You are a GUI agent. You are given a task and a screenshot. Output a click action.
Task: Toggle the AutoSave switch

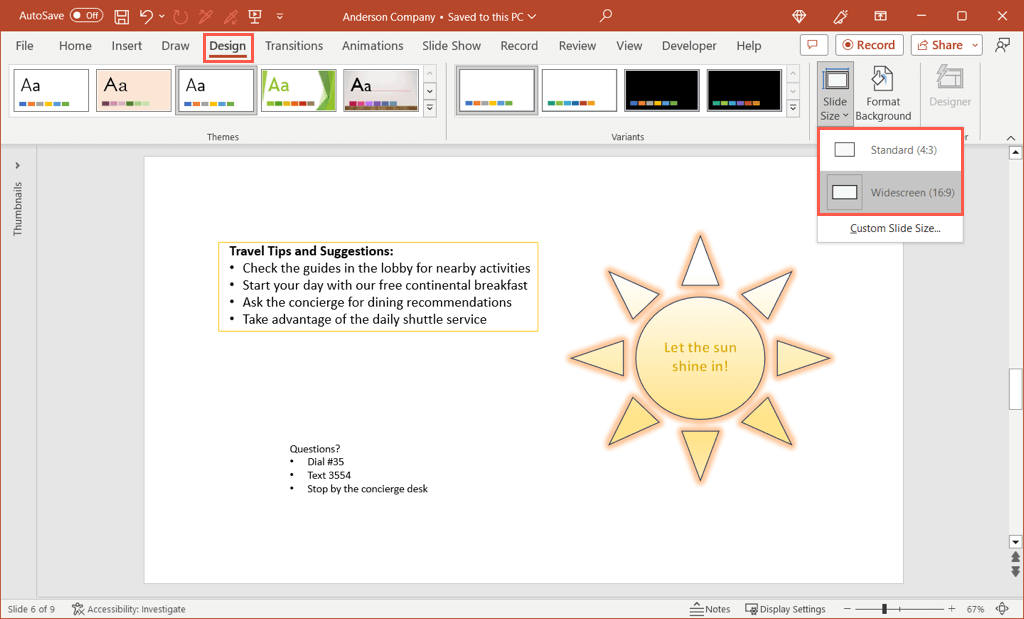coord(86,16)
